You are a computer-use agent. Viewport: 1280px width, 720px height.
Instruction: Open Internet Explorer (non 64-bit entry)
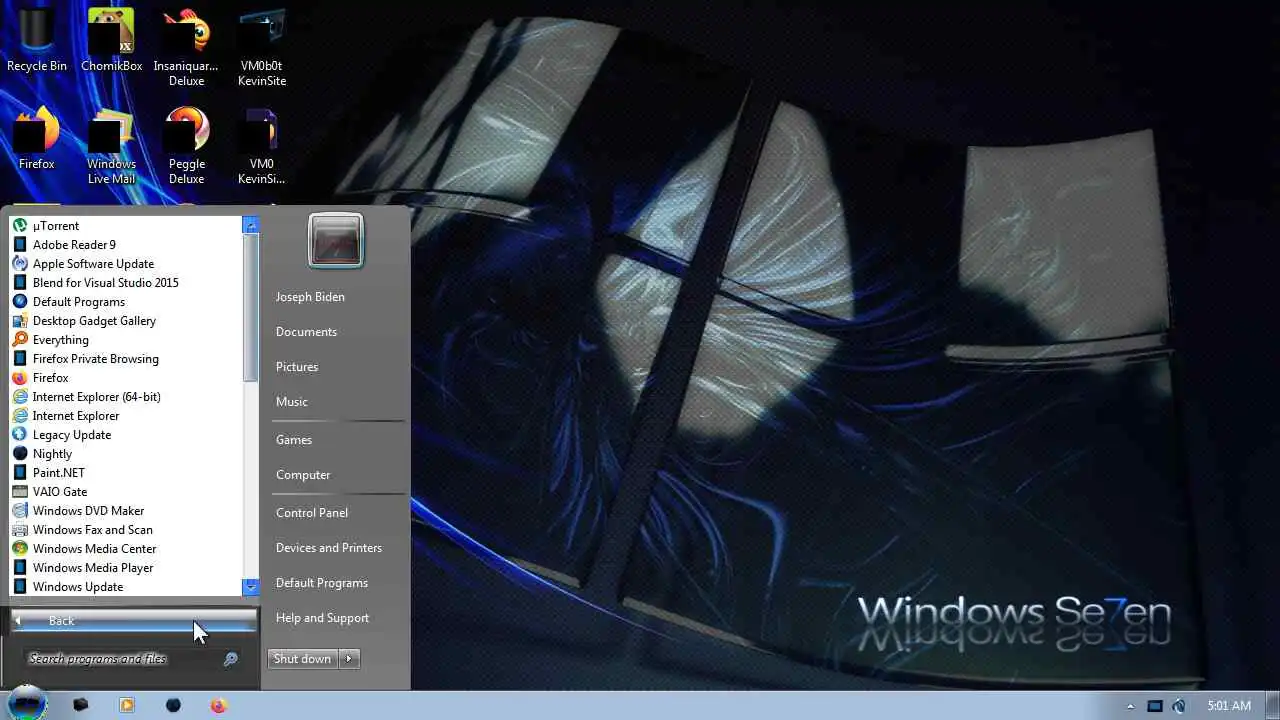(x=126, y=416)
